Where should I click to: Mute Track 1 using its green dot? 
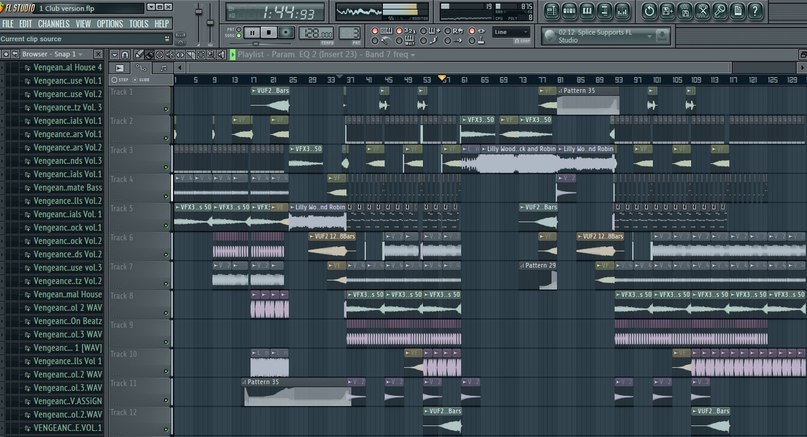(166, 109)
